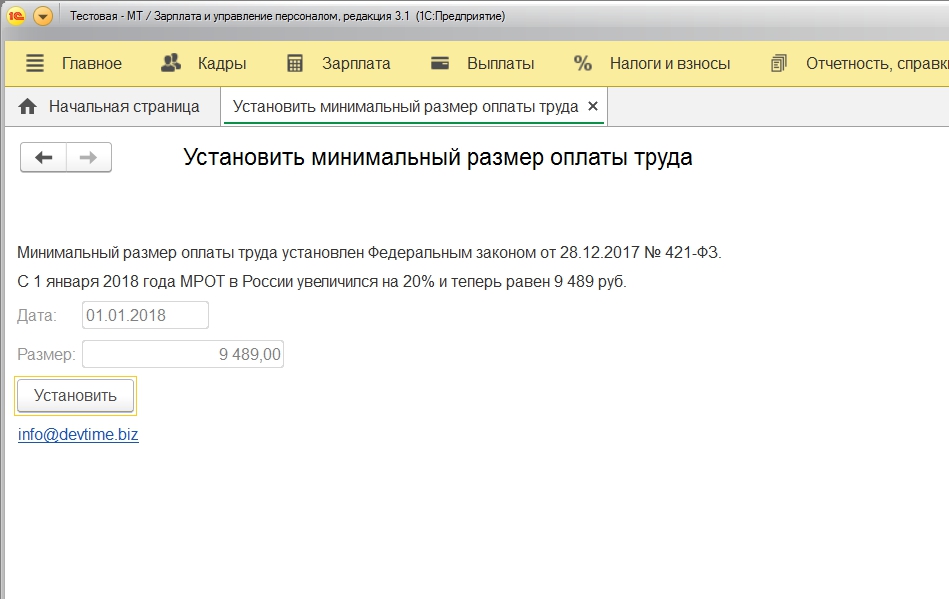Open the Налоги и взносы section
Image resolution: width=949 pixels, height=599 pixels.
670,64
